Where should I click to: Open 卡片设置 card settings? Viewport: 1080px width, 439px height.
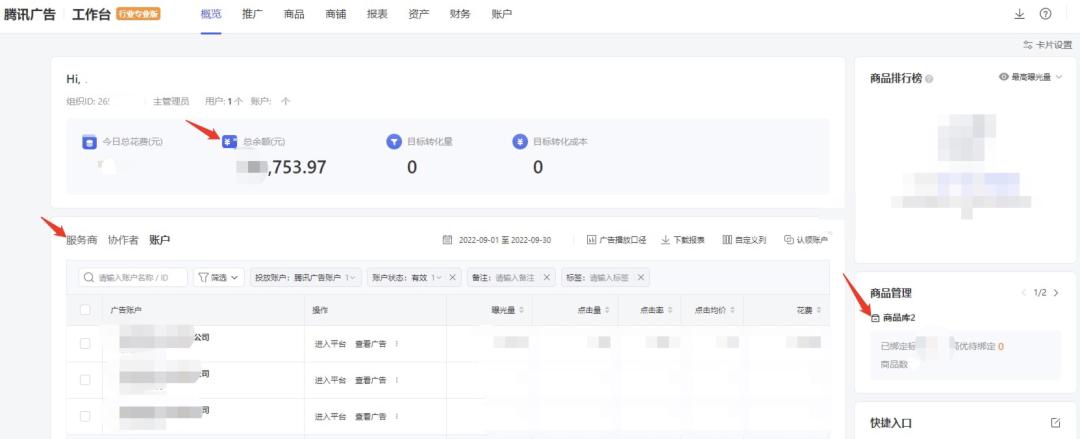click(1048, 45)
